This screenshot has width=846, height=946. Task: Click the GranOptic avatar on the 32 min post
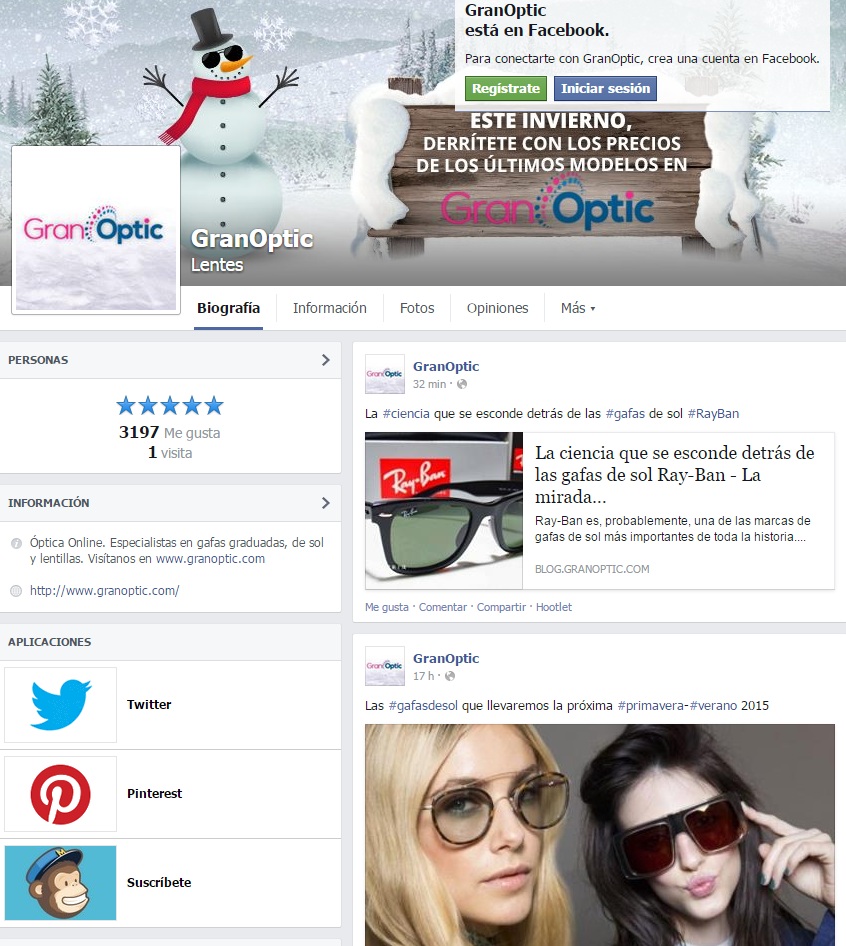(385, 374)
